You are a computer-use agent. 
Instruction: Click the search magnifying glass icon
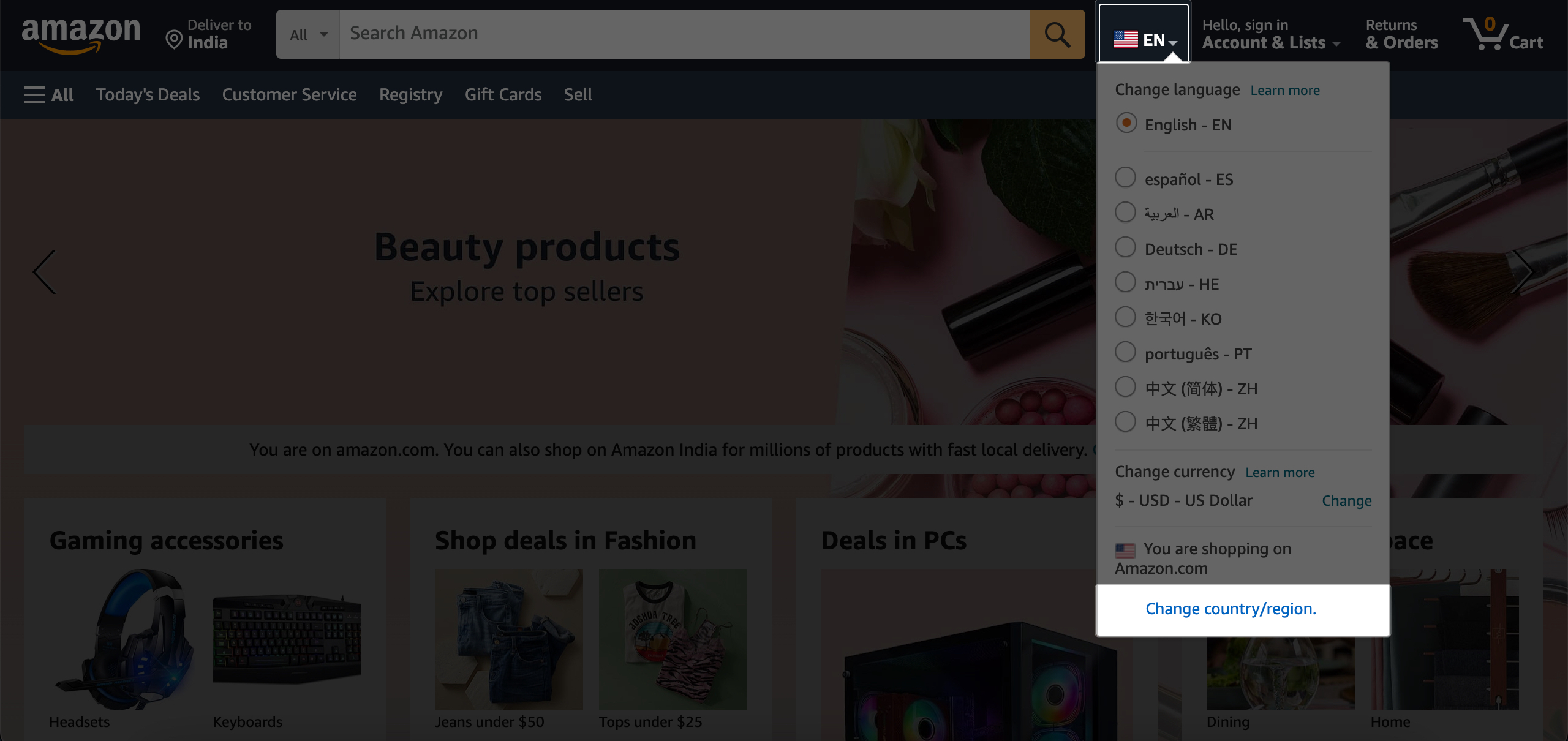(x=1058, y=35)
